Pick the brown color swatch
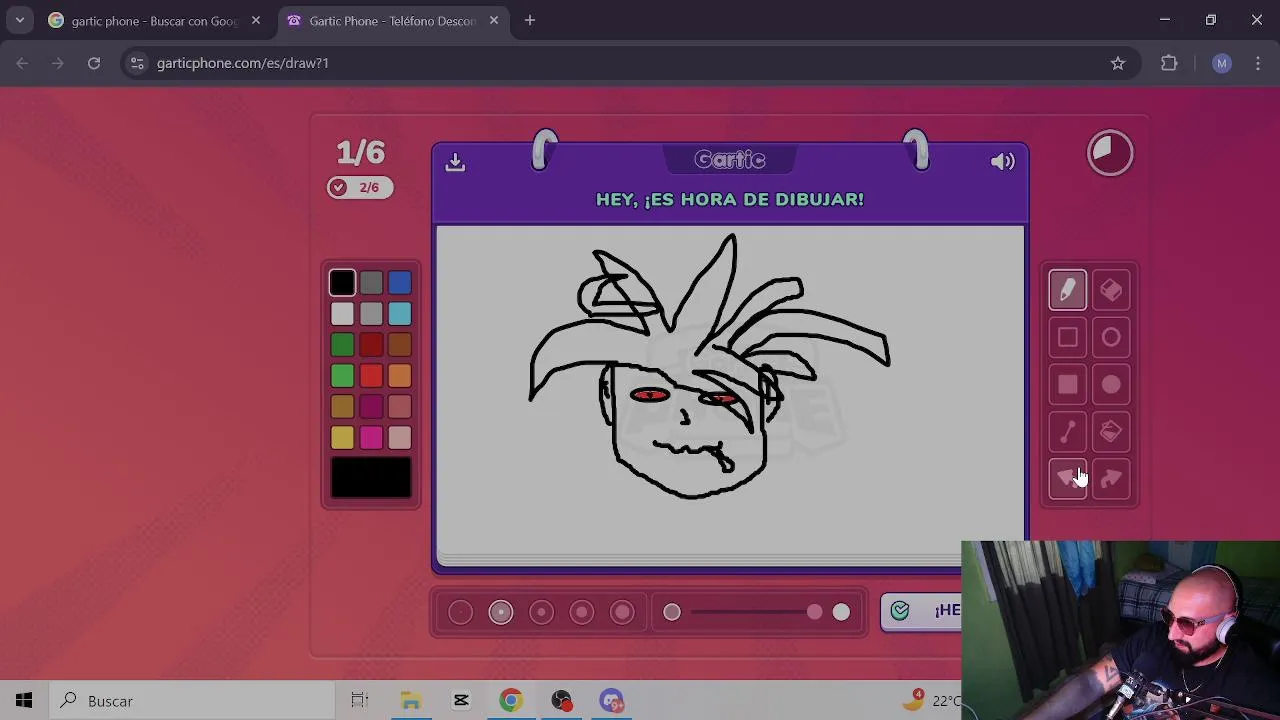 (x=400, y=345)
